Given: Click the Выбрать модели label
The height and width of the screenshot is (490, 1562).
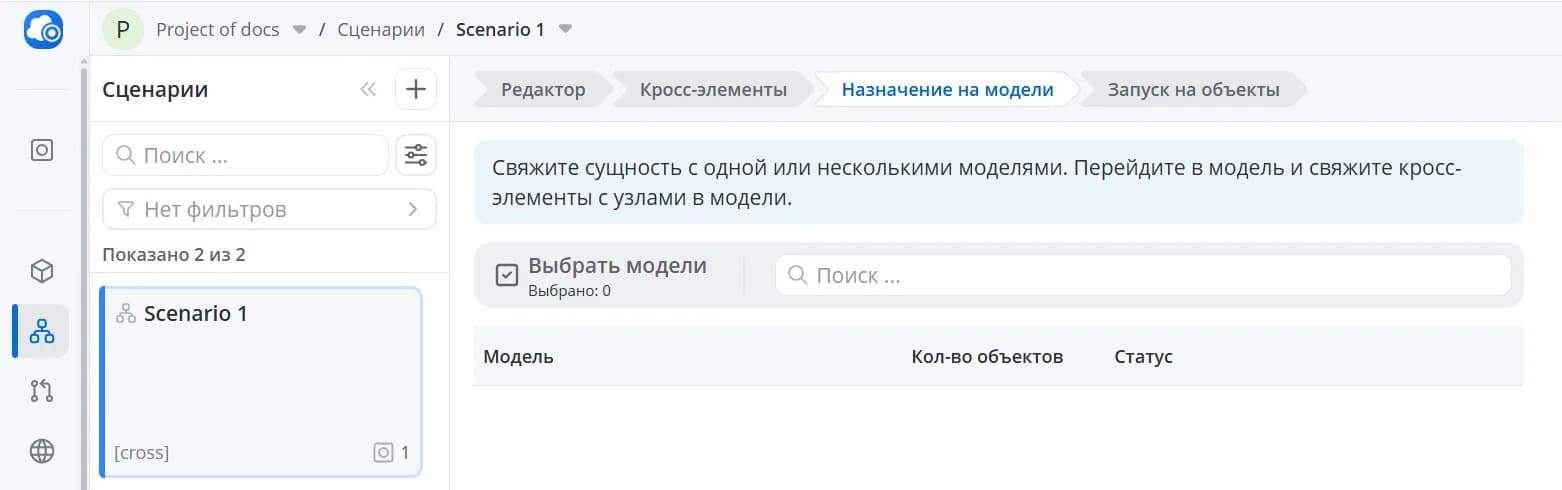Looking at the screenshot, I should point(617,266).
